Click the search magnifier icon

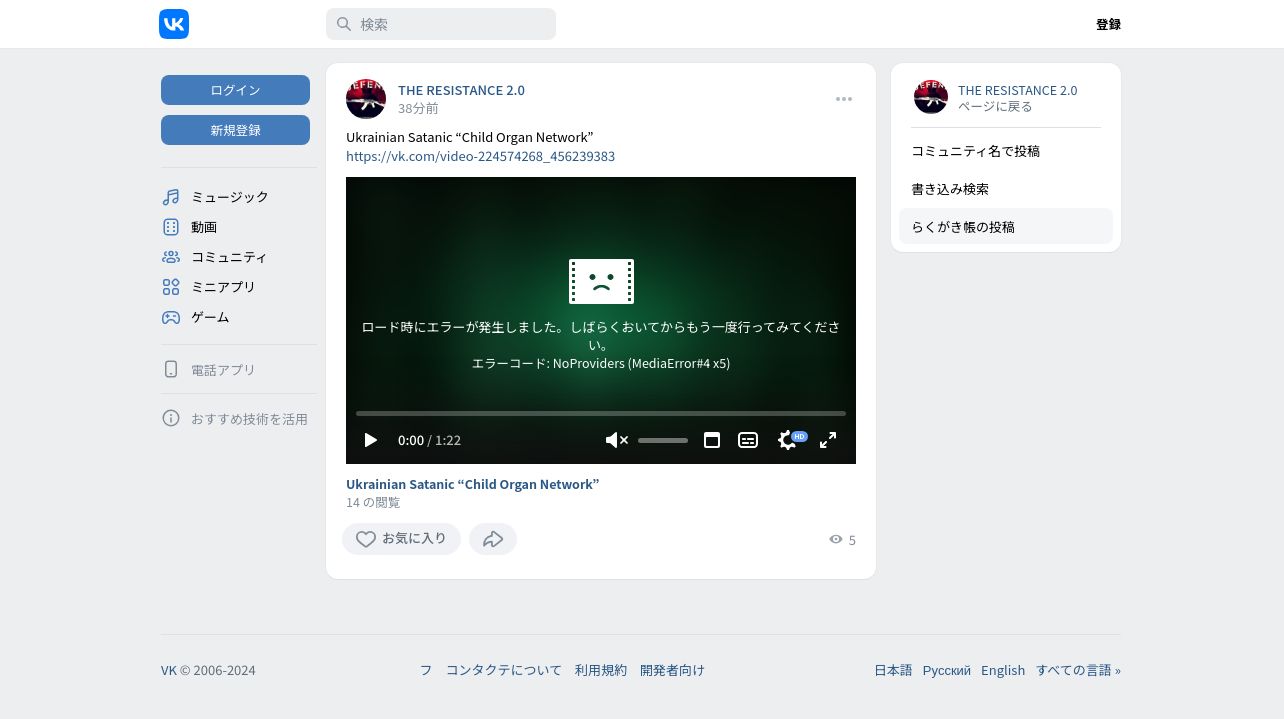(x=343, y=24)
